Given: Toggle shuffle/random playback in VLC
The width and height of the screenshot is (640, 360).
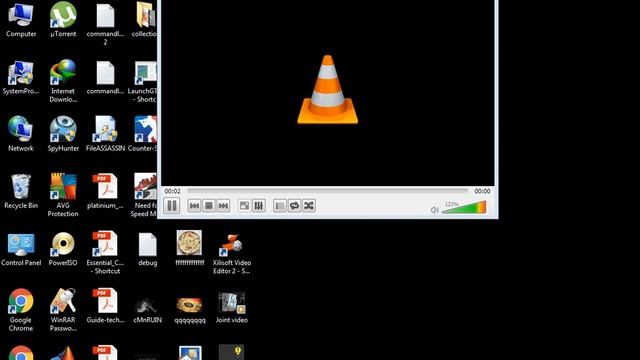Looking at the screenshot, I should click(309, 206).
